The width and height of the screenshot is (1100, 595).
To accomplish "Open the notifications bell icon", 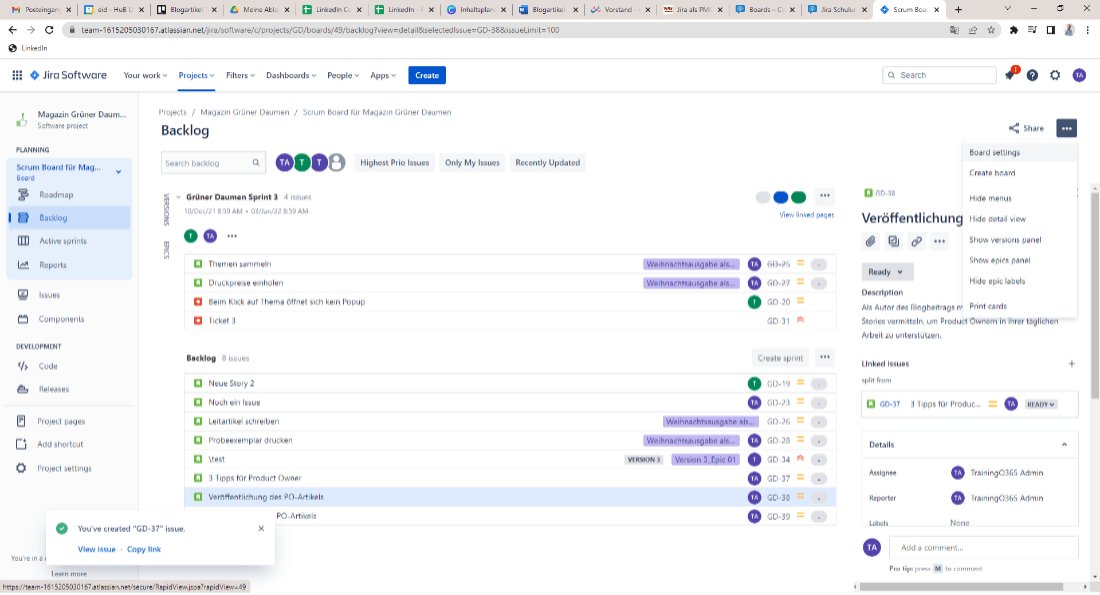I will coord(1010,75).
